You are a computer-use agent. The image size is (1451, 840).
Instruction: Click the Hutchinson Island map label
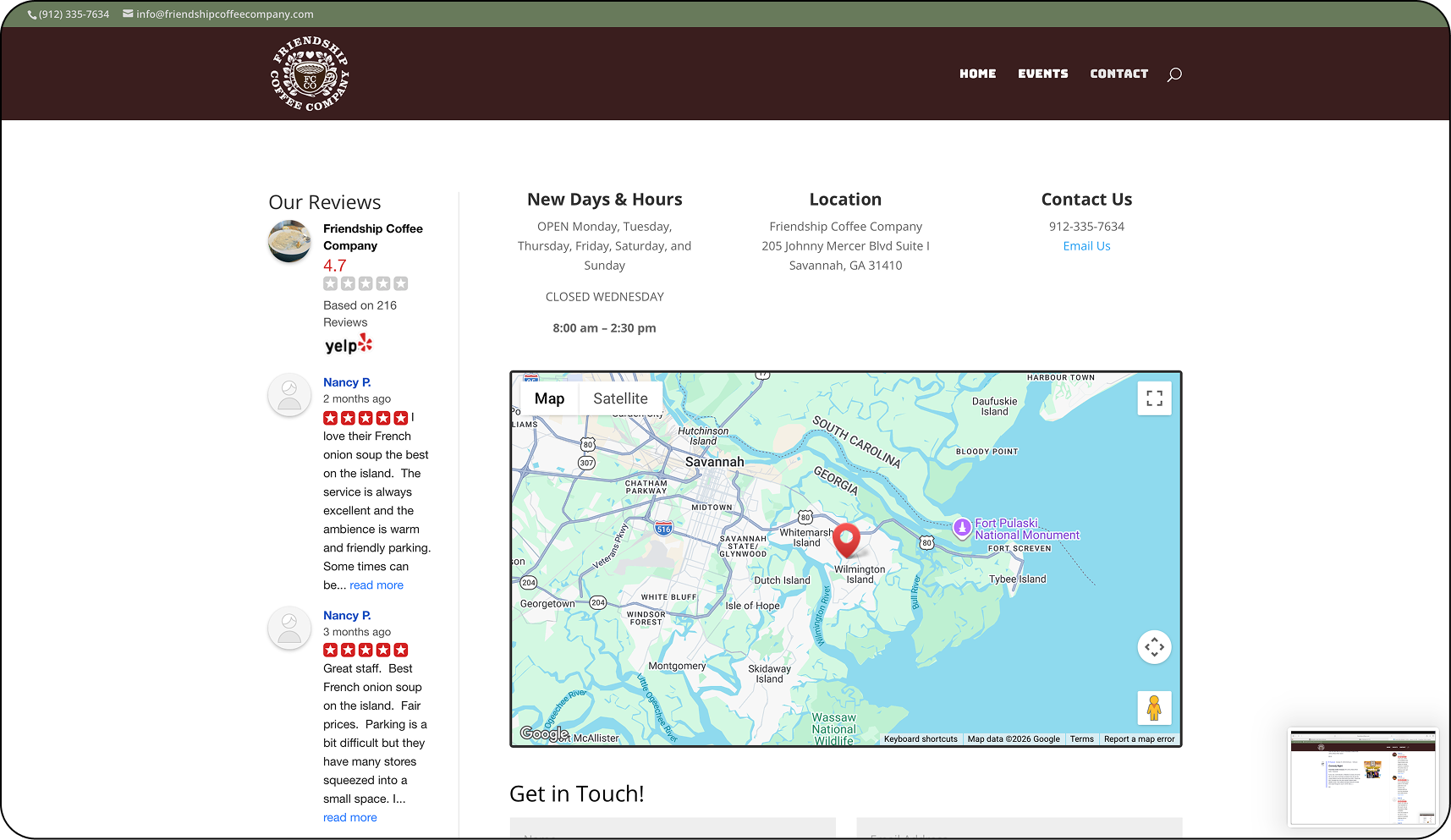click(x=703, y=436)
